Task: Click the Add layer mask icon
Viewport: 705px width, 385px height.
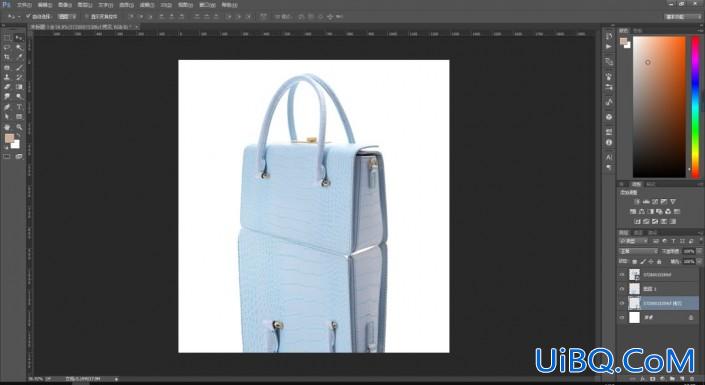Action: pyautogui.click(x=652, y=379)
